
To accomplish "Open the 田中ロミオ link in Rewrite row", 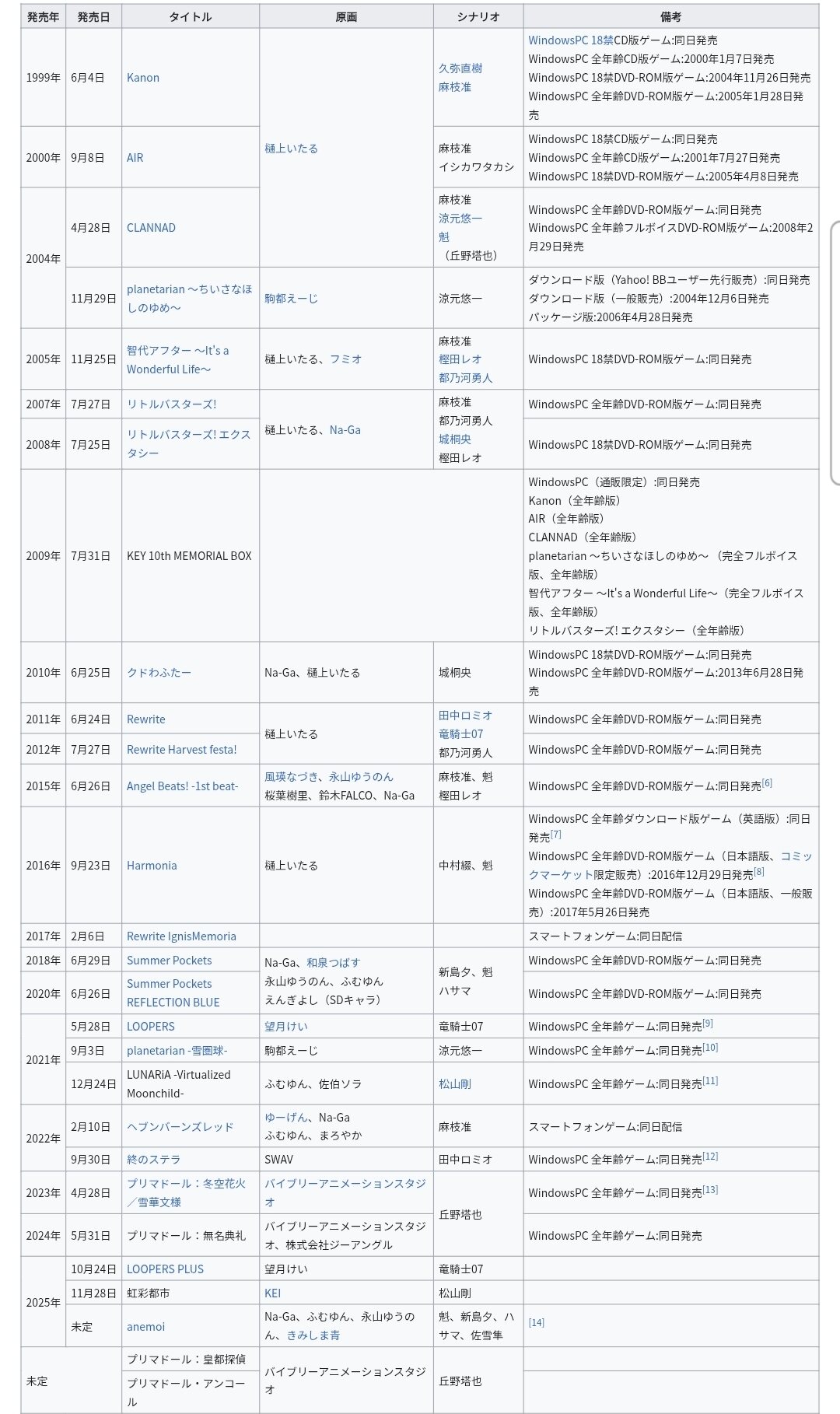I will 466,716.
